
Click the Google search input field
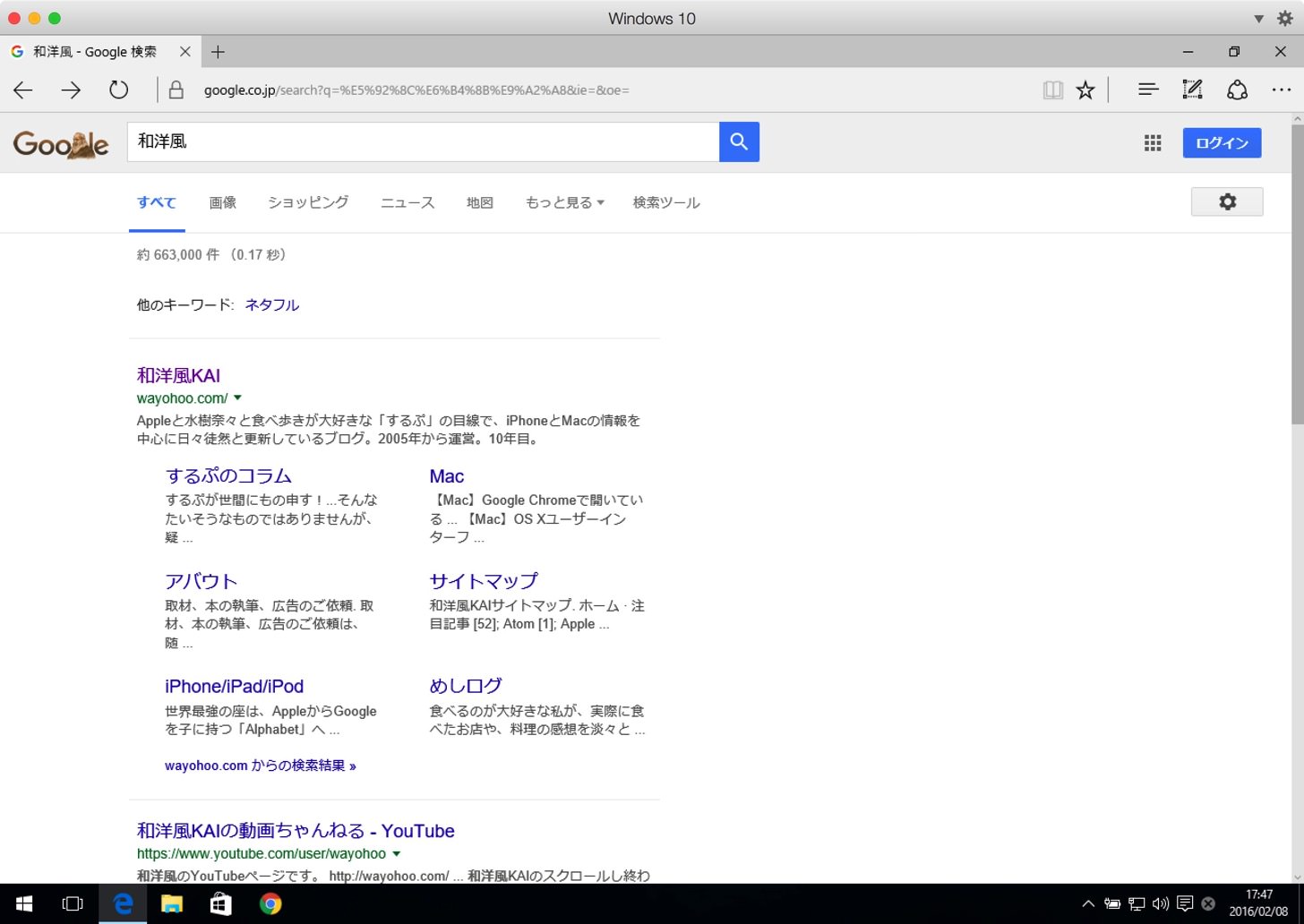[423, 141]
